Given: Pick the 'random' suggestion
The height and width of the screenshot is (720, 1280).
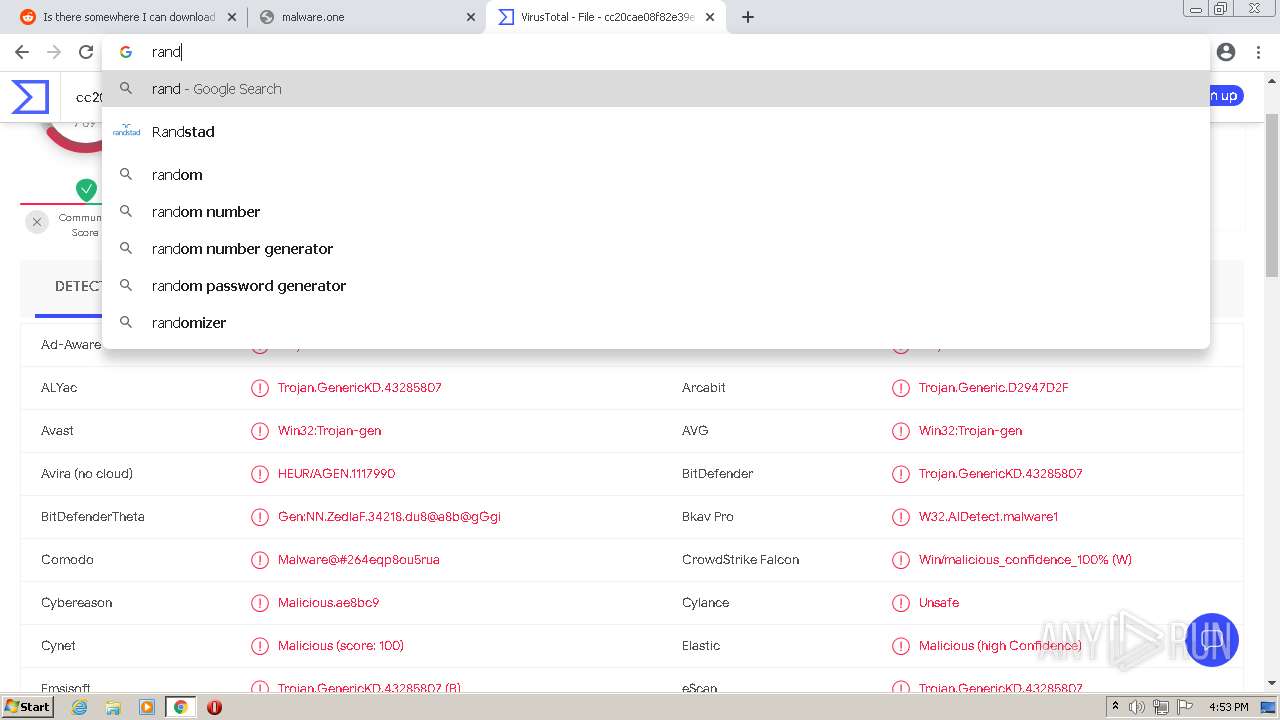Looking at the screenshot, I should (655, 175).
